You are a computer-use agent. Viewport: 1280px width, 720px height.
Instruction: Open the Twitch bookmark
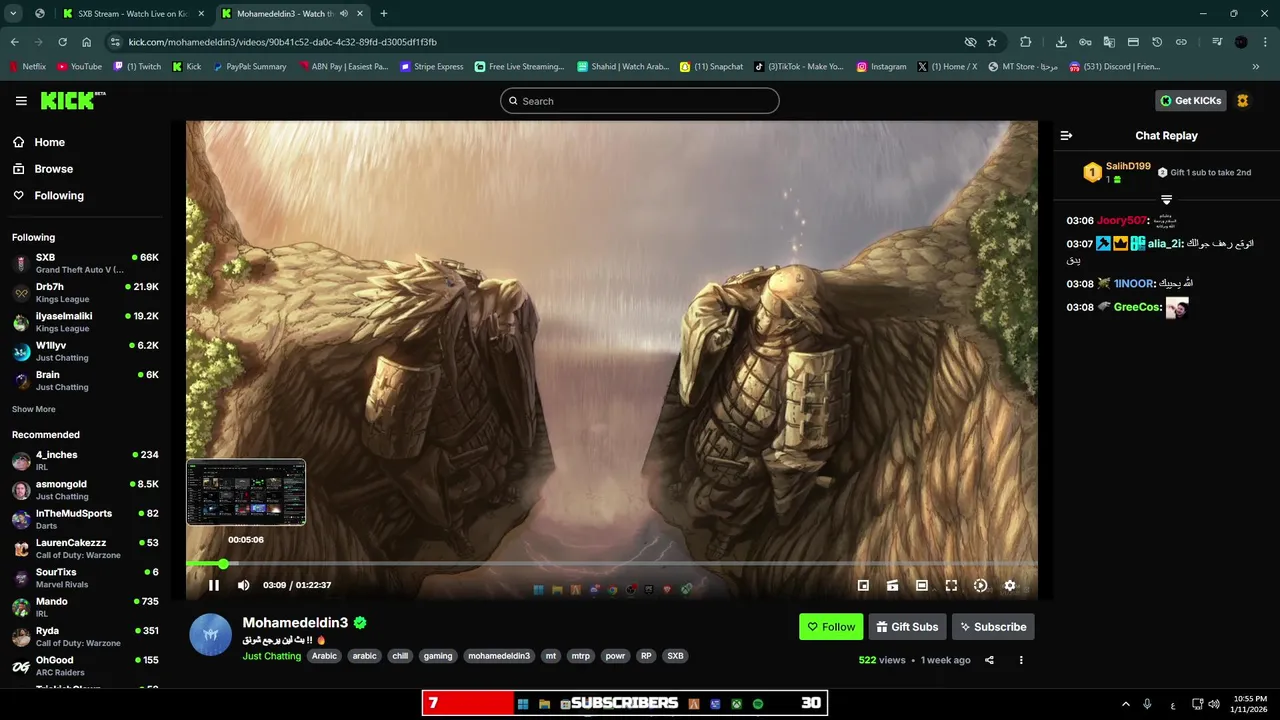click(x=138, y=67)
